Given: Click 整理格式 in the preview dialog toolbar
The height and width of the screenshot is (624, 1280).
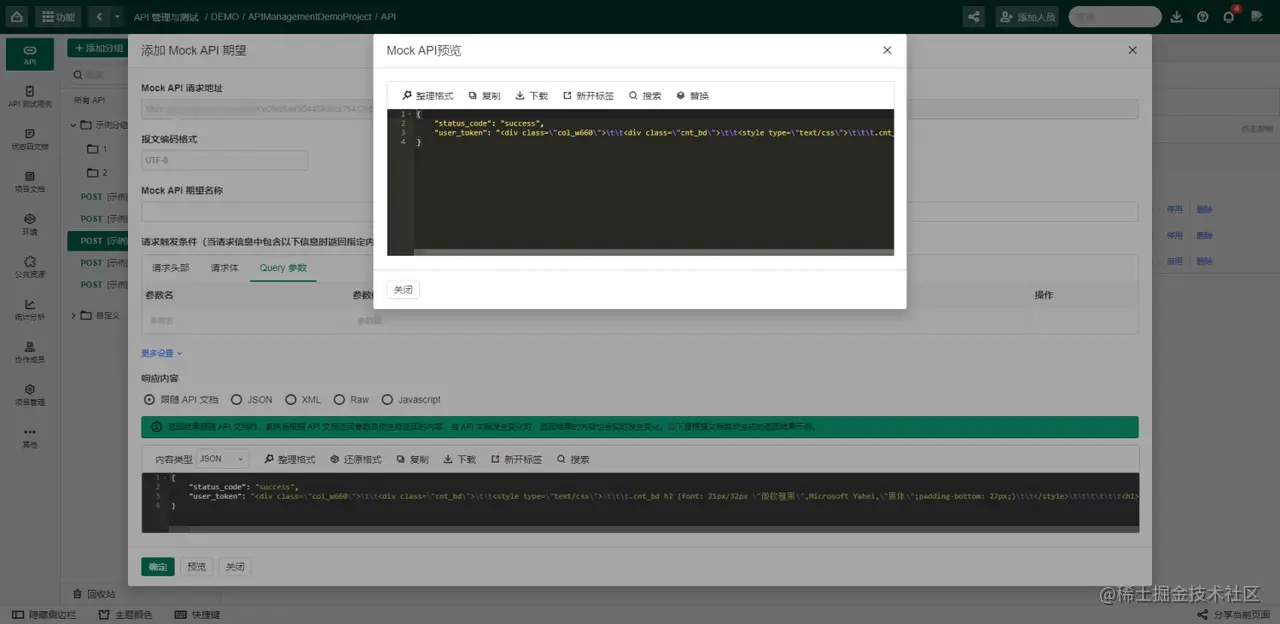Looking at the screenshot, I should pos(428,96).
